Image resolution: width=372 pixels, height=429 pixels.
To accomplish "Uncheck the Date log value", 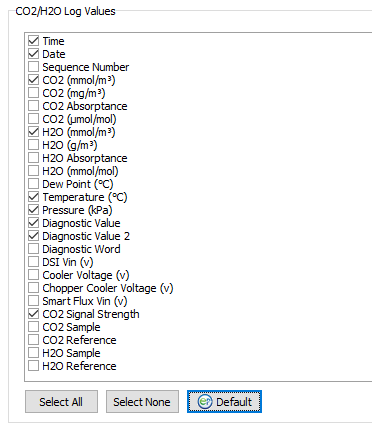I will [x=33, y=54].
